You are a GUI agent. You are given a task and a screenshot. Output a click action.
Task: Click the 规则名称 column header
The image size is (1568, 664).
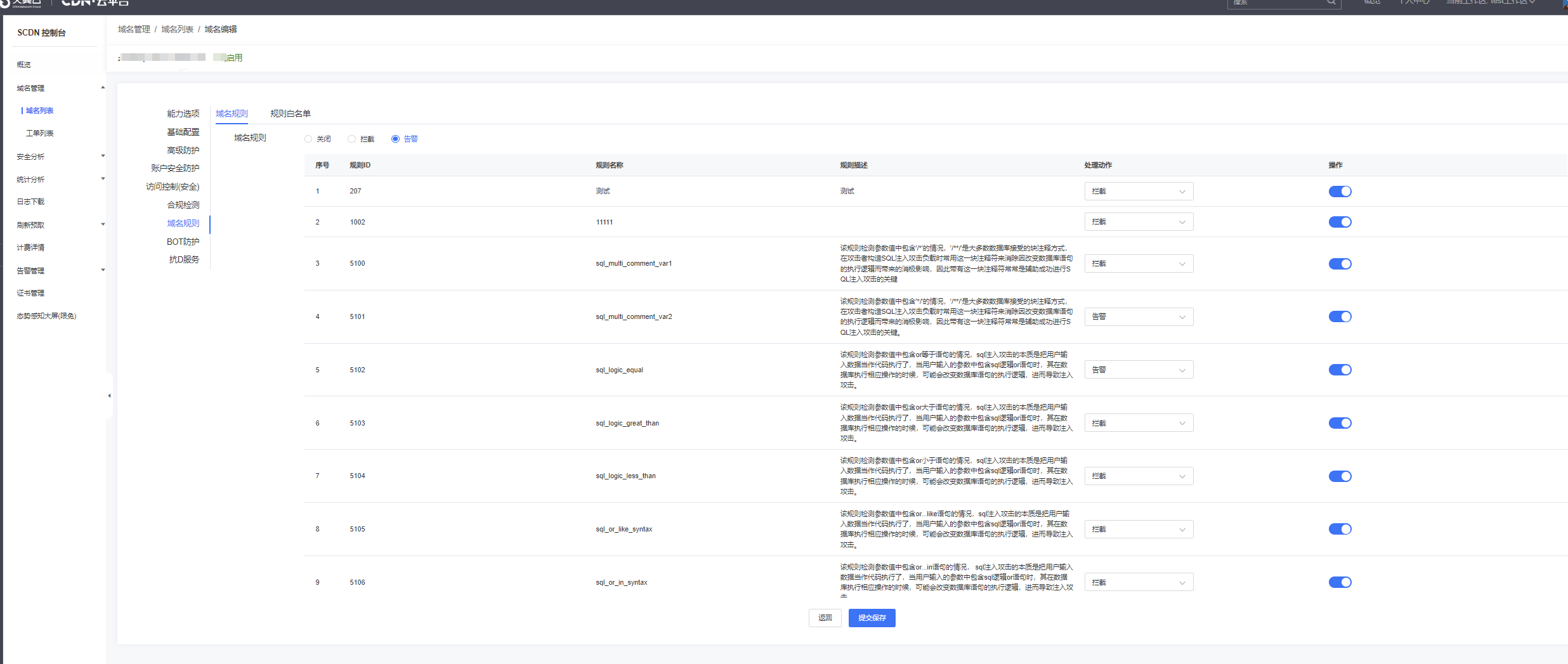pos(610,165)
